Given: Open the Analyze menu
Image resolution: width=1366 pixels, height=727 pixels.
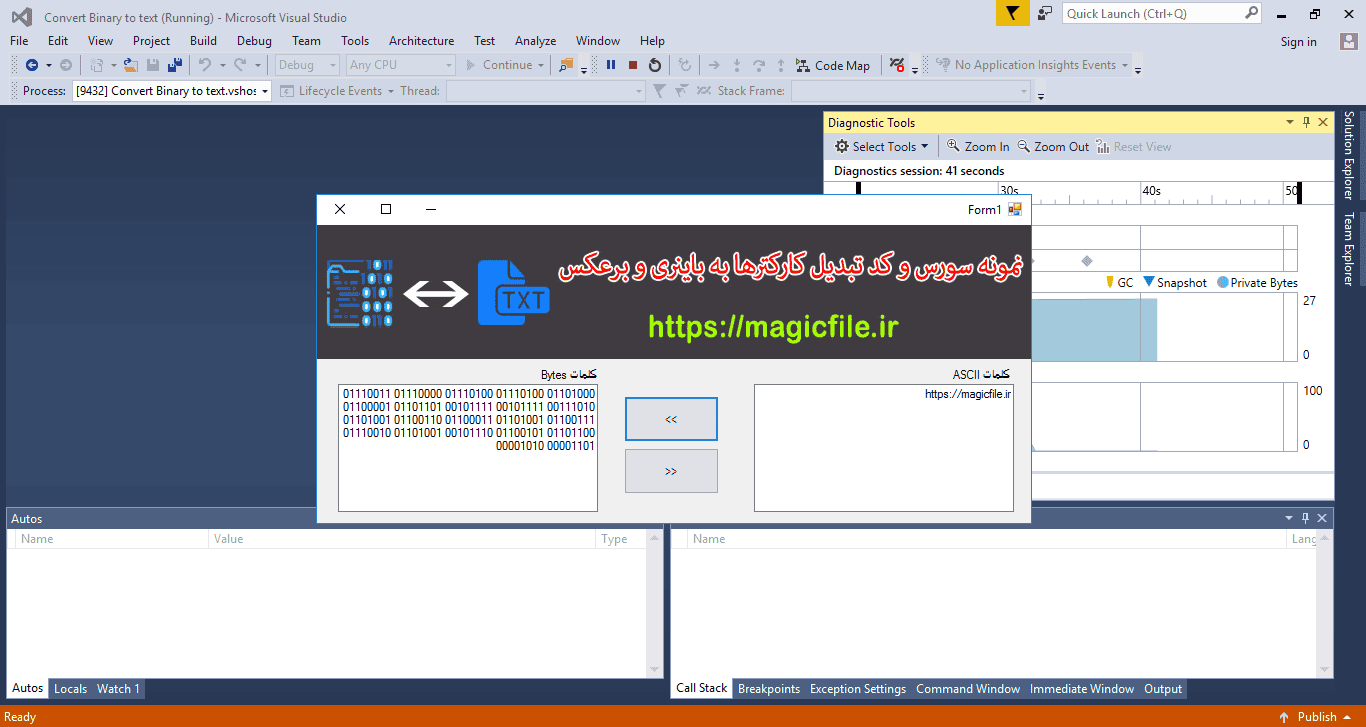Looking at the screenshot, I should click(535, 41).
